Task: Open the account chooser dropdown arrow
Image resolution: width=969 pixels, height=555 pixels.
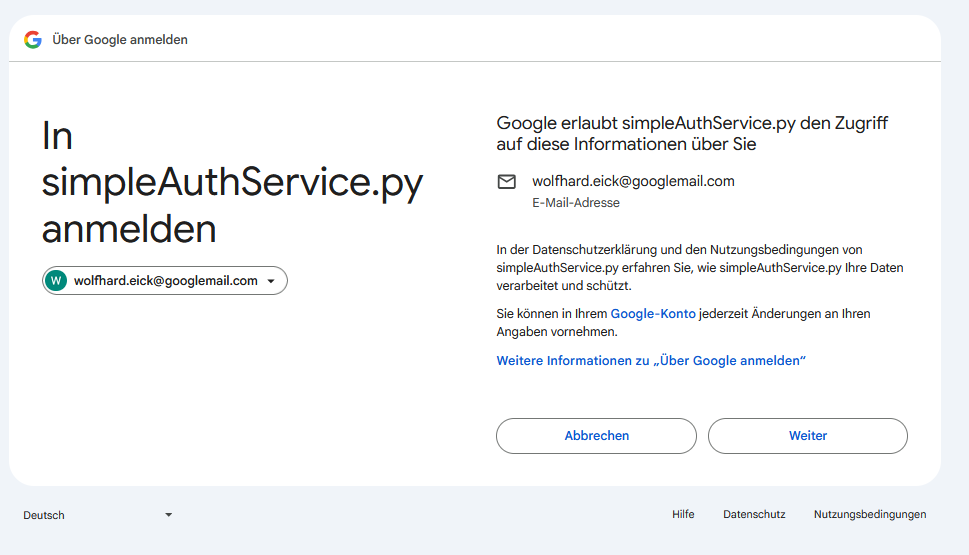Action: [x=271, y=281]
